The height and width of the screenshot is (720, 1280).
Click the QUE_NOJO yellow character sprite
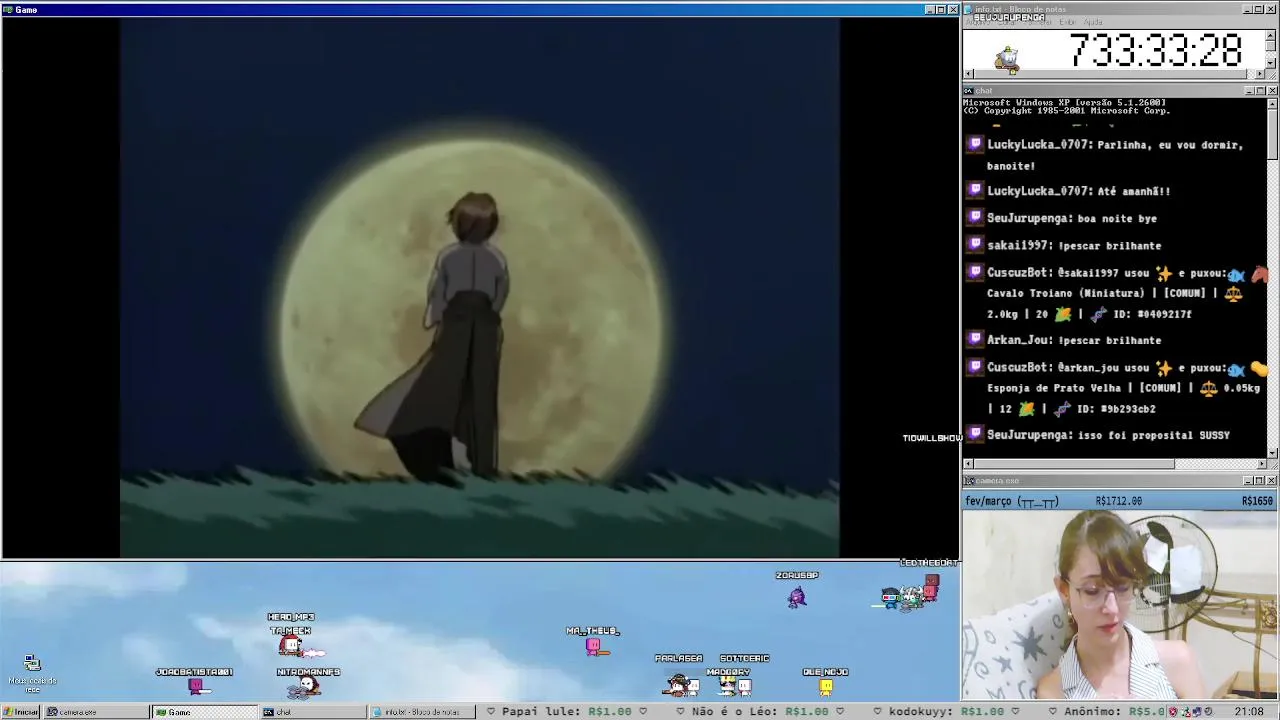[x=826, y=687]
